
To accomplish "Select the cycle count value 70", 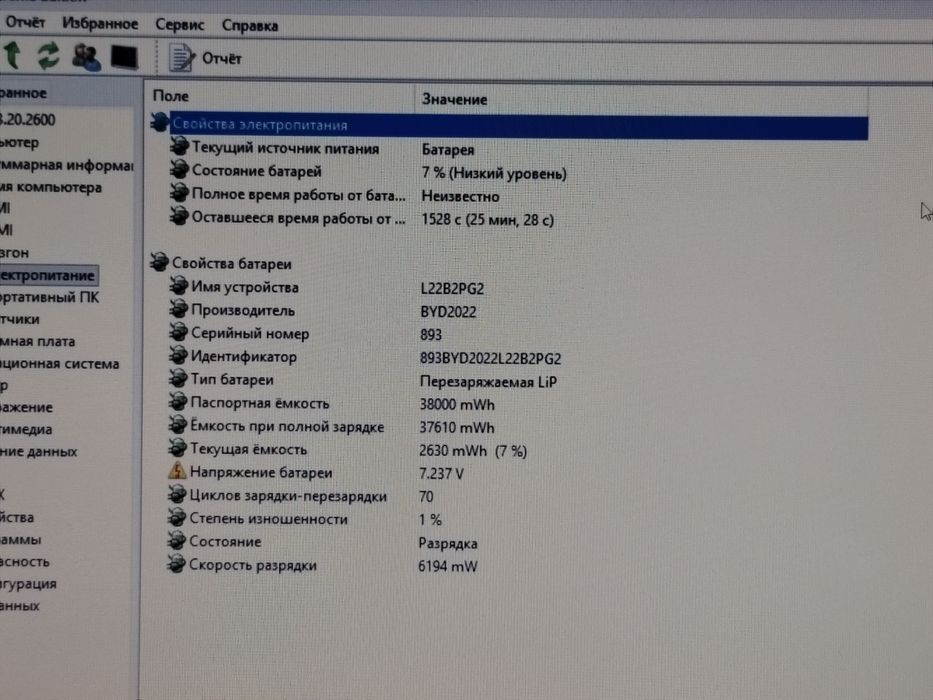I will point(426,496).
